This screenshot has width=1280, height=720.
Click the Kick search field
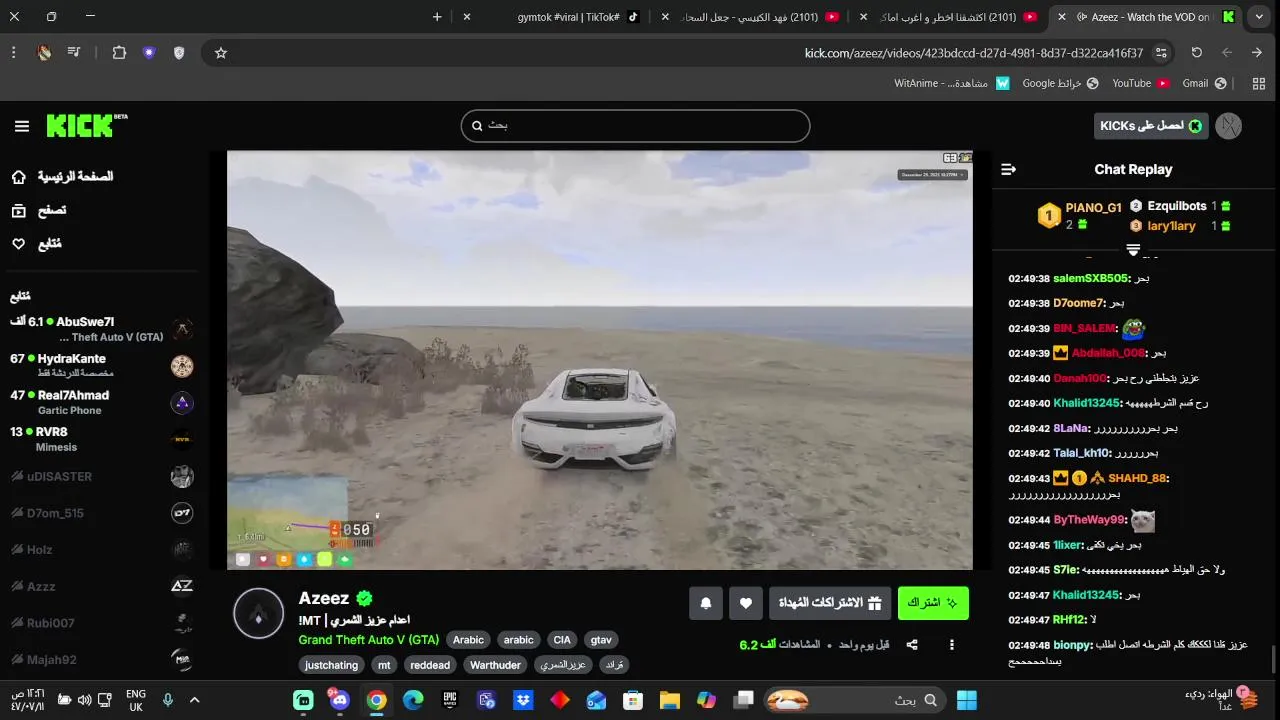tap(635, 126)
